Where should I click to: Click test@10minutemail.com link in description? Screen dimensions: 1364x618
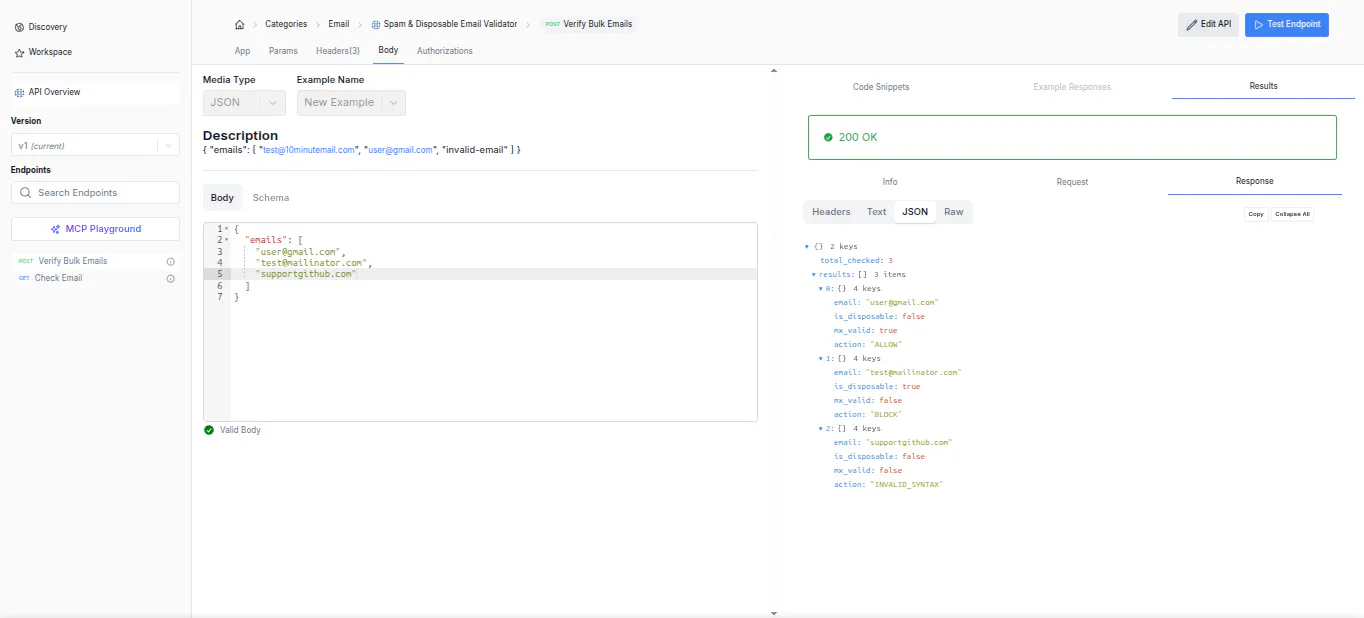[x=309, y=150]
